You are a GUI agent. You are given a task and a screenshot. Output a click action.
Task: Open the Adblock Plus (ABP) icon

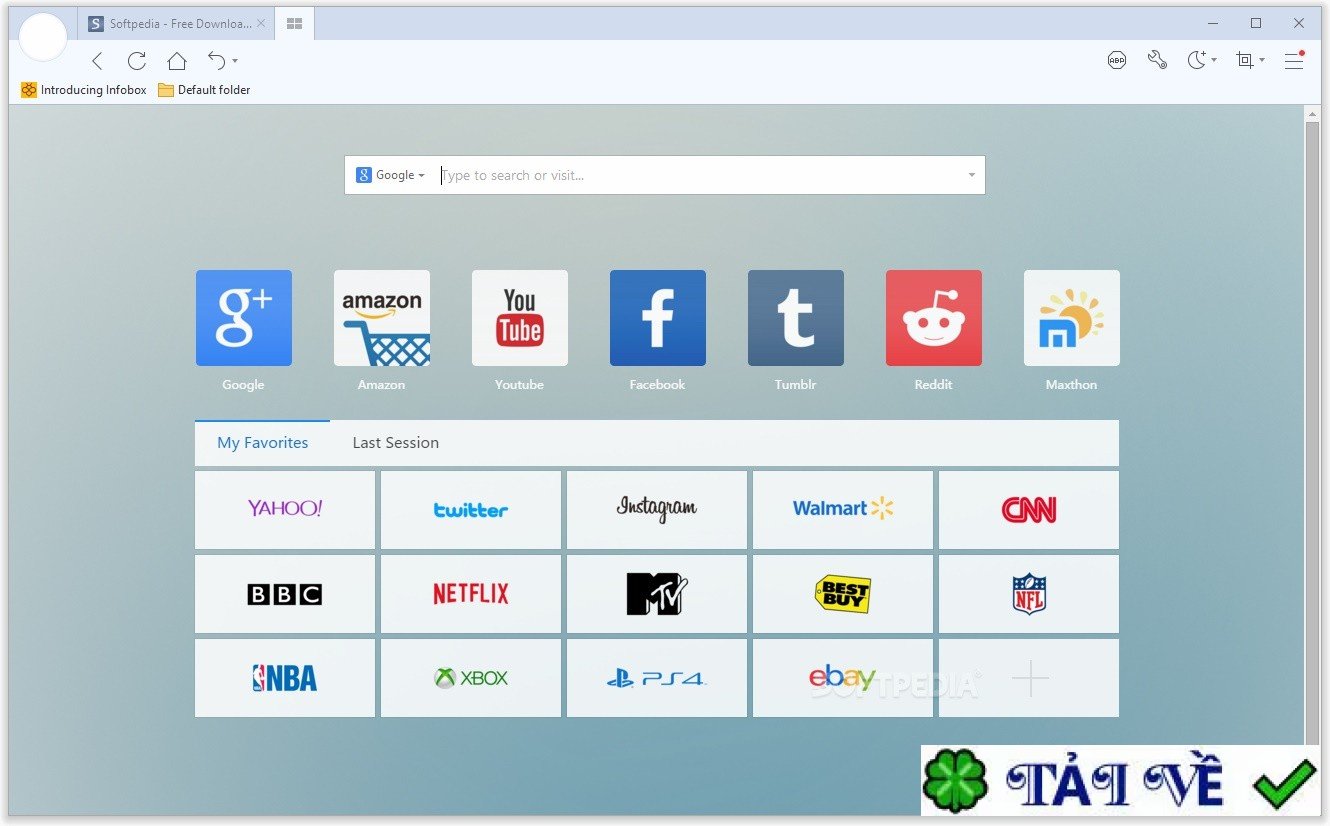click(1117, 61)
